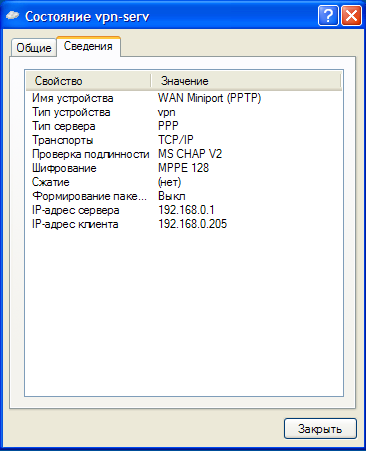Click the Значение column header
Viewport: 366px width, 451px height.
pyautogui.click(x=246, y=81)
